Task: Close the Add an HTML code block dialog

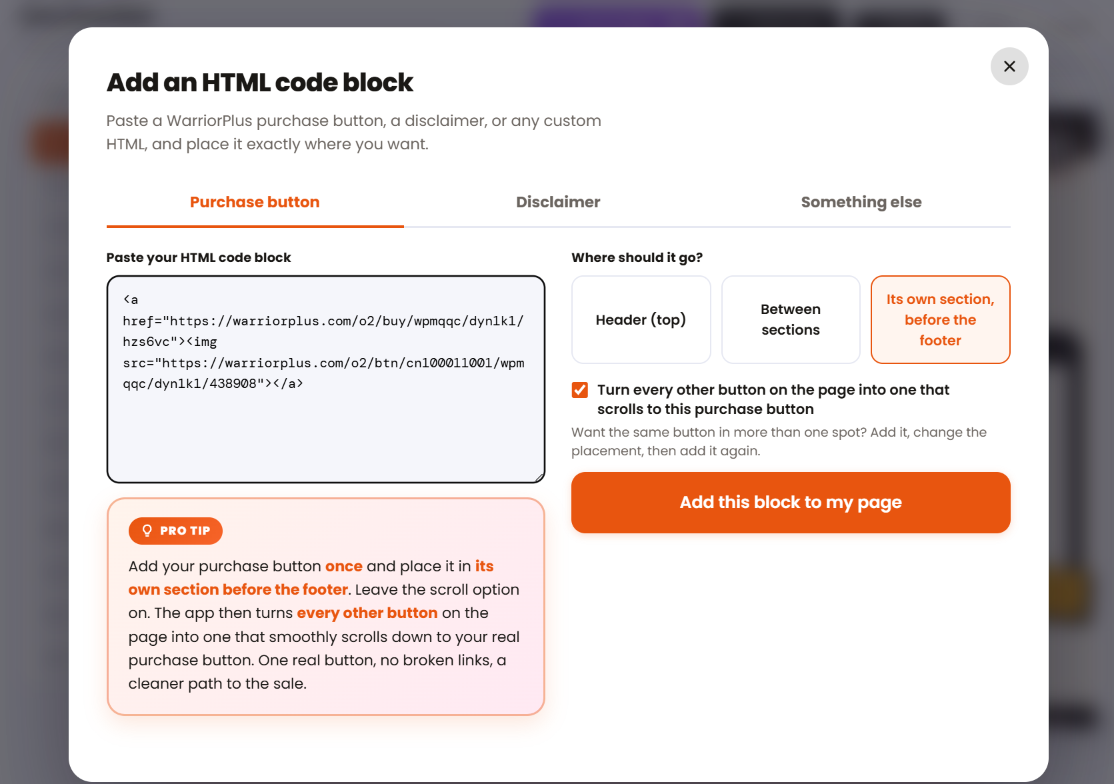Action: point(1009,66)
